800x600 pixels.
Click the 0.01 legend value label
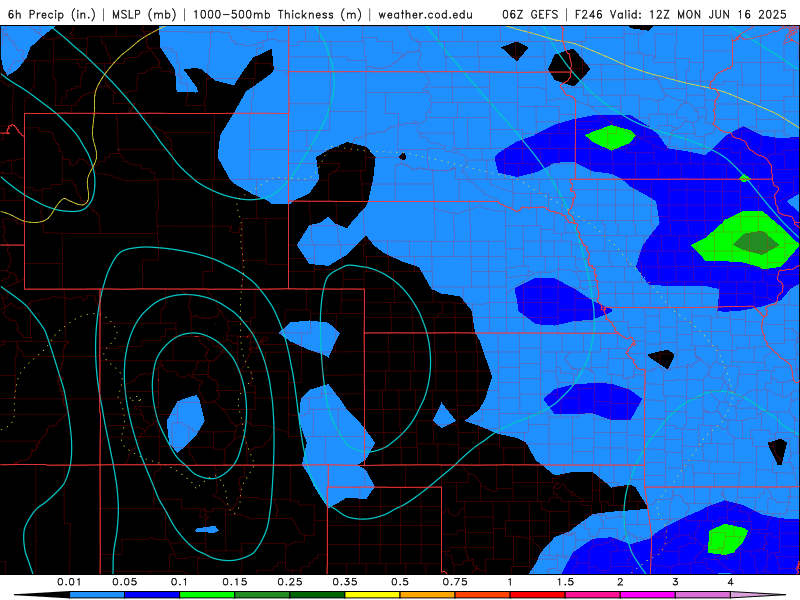pos(69,582)
